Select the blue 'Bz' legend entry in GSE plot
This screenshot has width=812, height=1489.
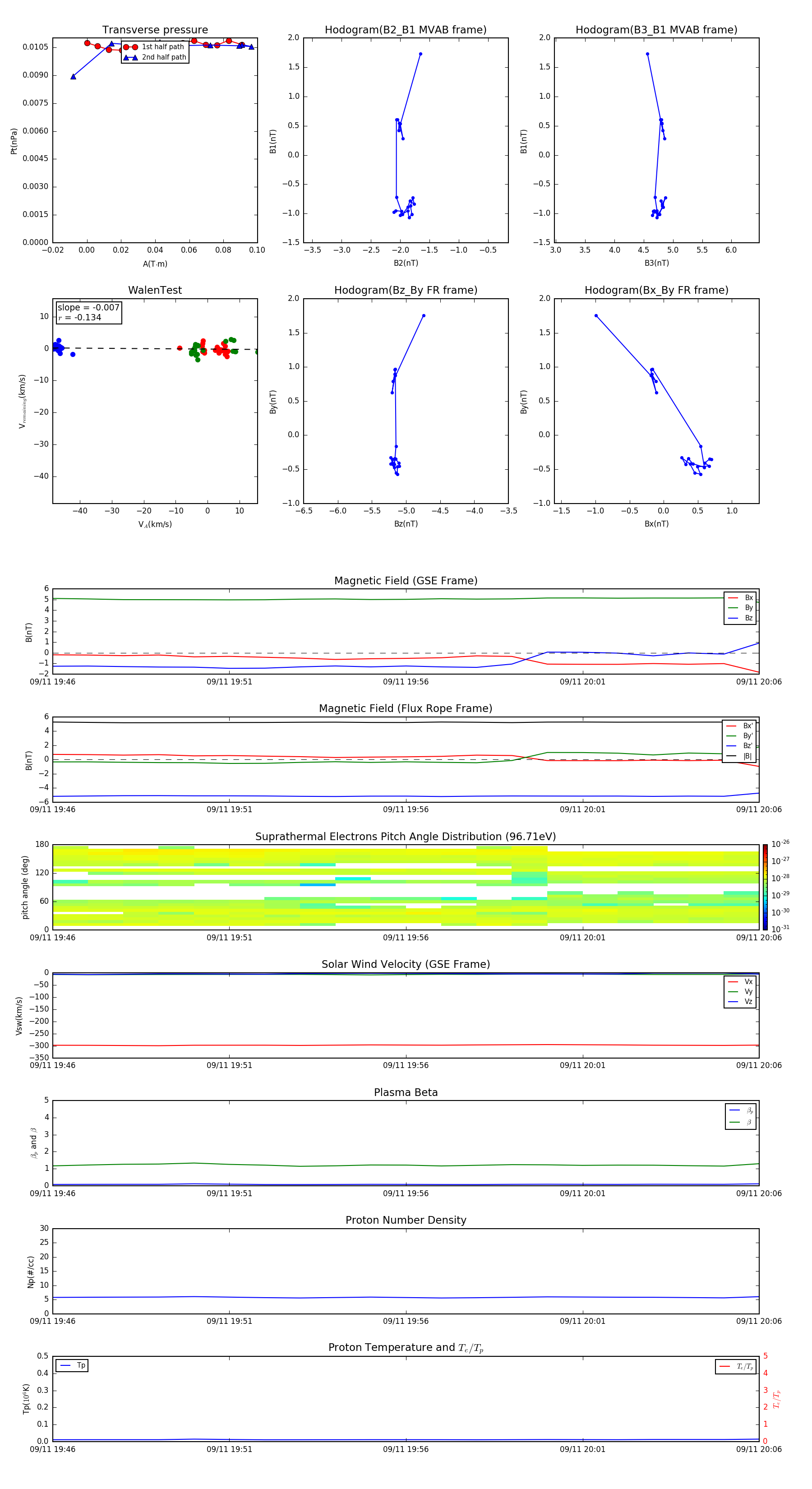pyautogui.click(x=740, y=618)
